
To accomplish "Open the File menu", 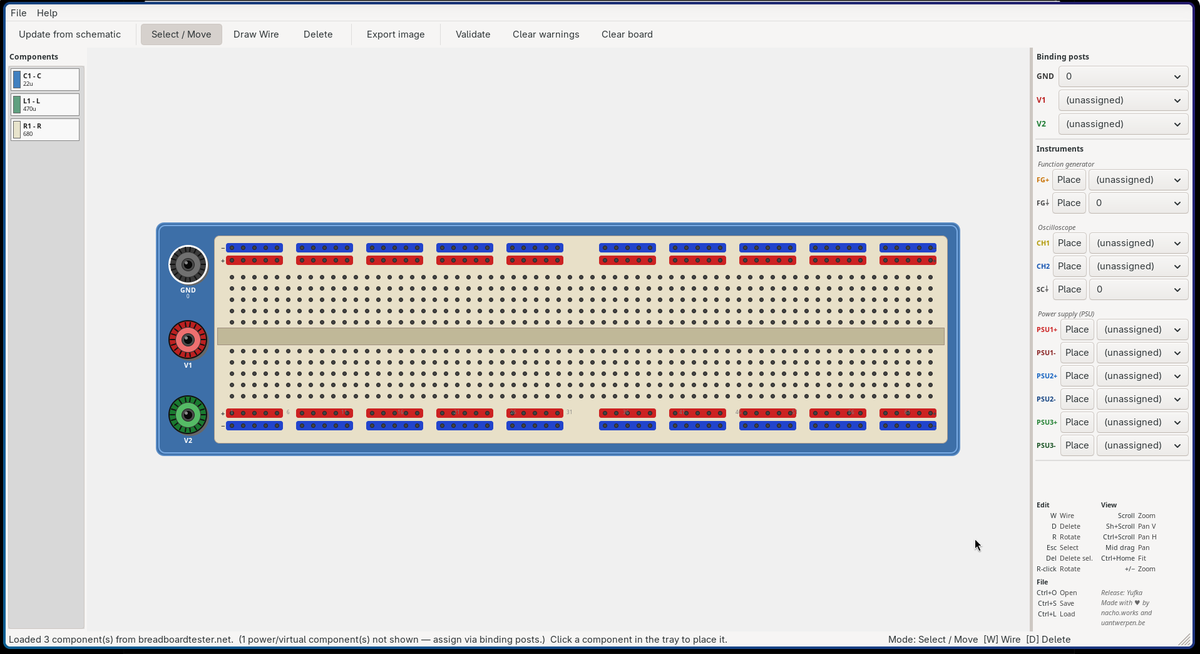I will (x=19, y=13).
